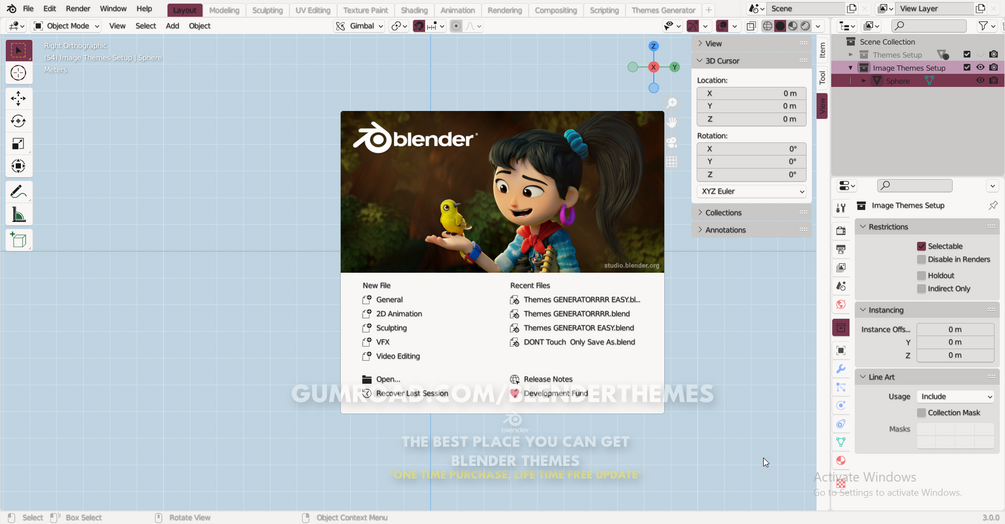Open the Object Mode dropdown
Viewport: 1005px width, 524px height.
click(67, 26)
